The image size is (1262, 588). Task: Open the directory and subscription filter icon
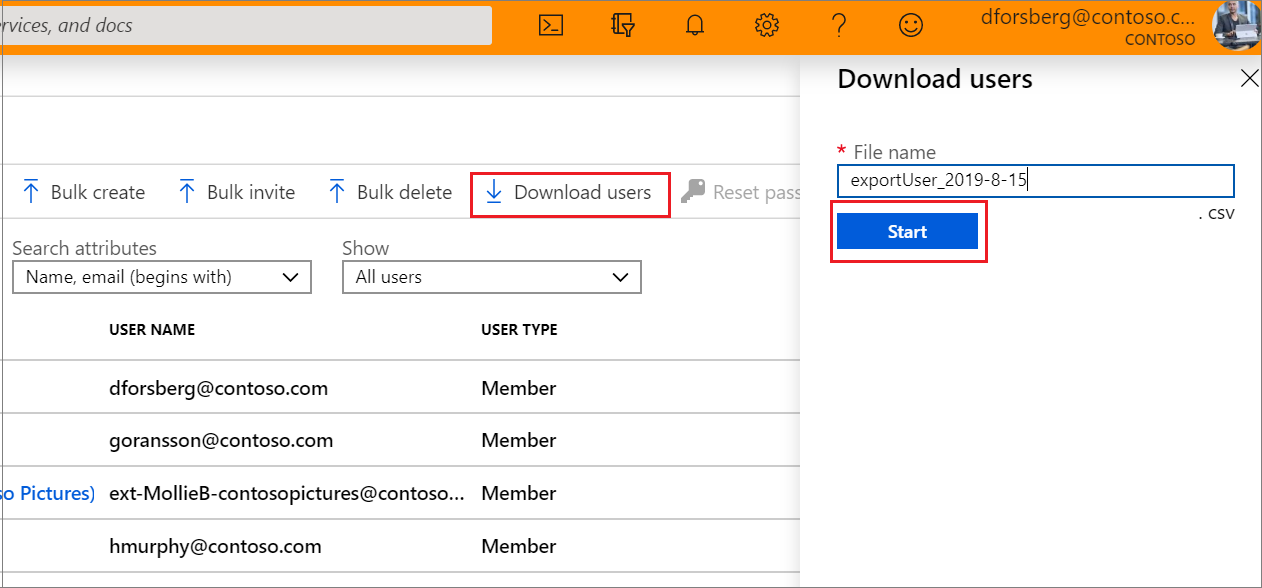pos(623,25)
